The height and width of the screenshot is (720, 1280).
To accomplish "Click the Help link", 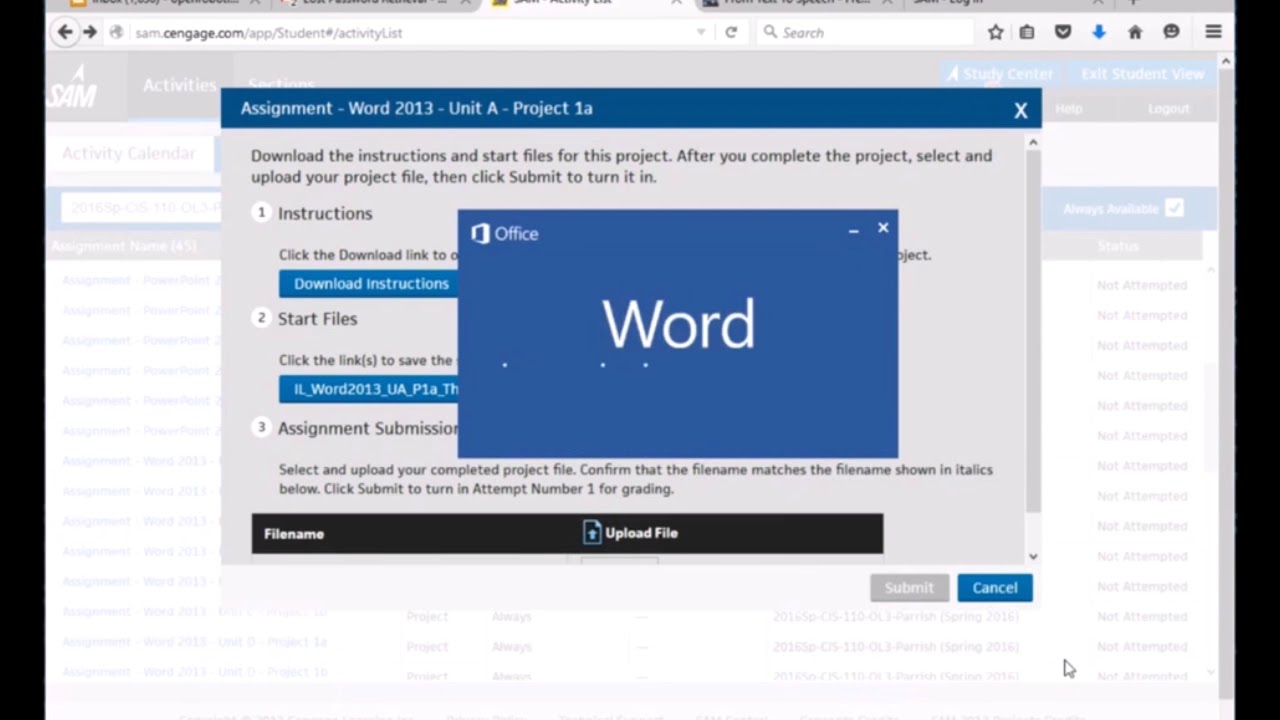I will (1068, 108).
